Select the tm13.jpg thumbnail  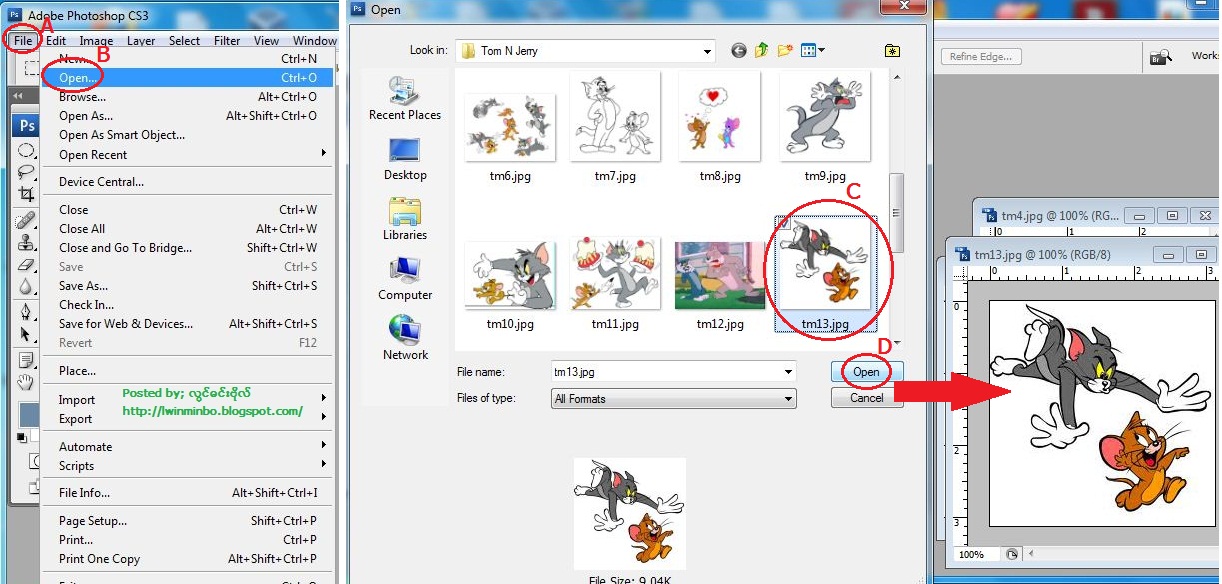click(825, 272)
